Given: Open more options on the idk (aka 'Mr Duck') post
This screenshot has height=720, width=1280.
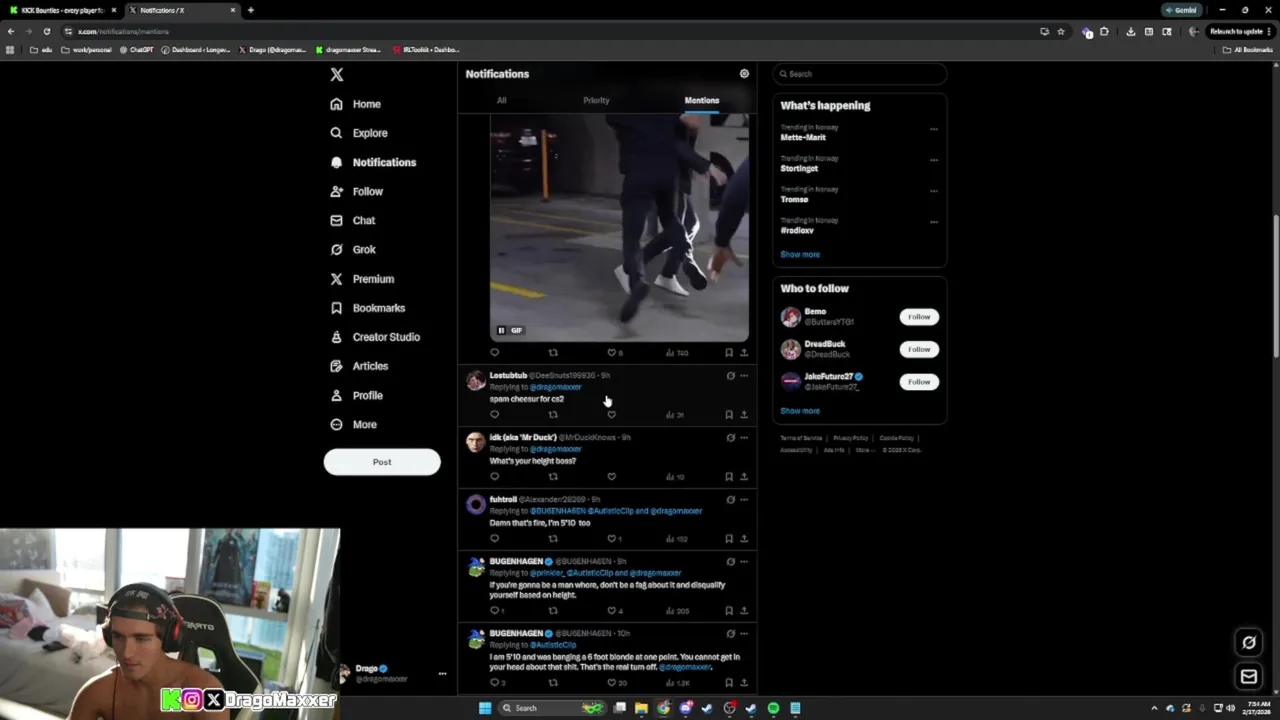Looking at the screenshot, I should [x=744, y=438].
